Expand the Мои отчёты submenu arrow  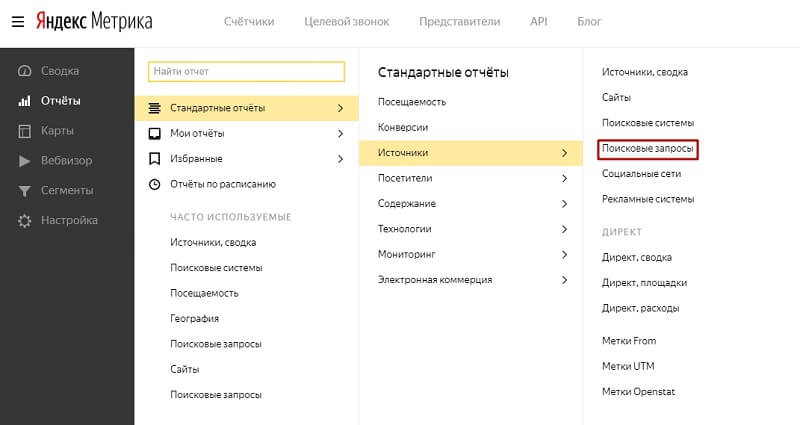340,133
